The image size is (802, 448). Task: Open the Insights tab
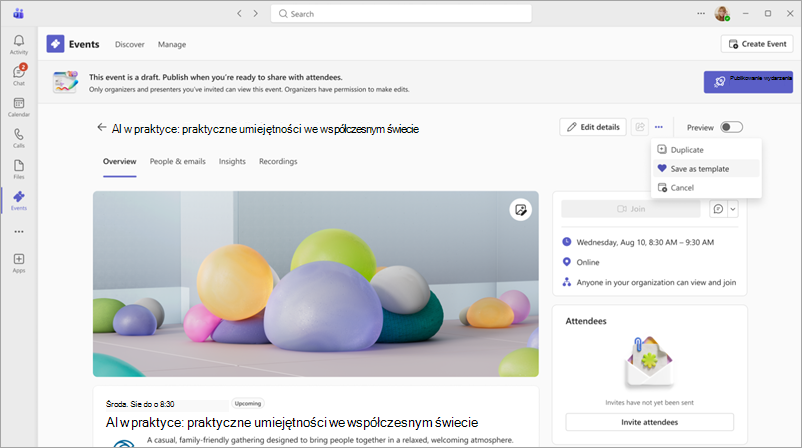[x=232, y=161]
